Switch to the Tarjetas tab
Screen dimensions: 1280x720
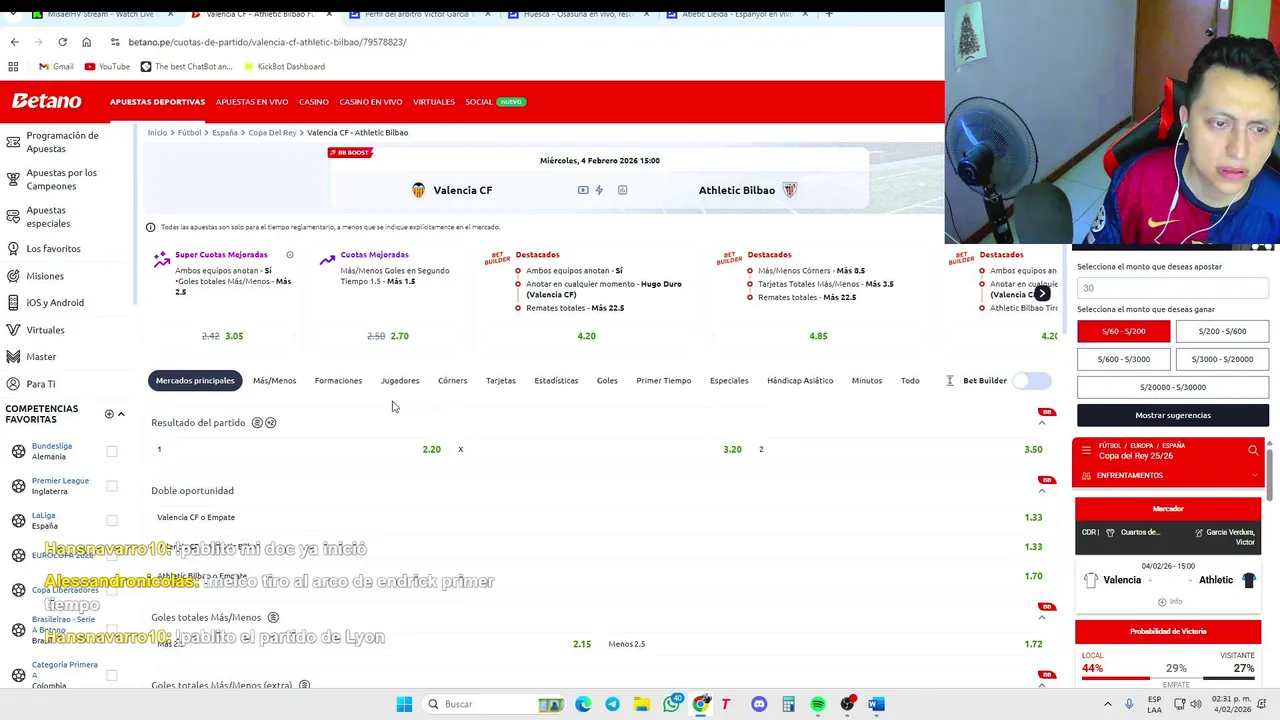tap(500, 381)
